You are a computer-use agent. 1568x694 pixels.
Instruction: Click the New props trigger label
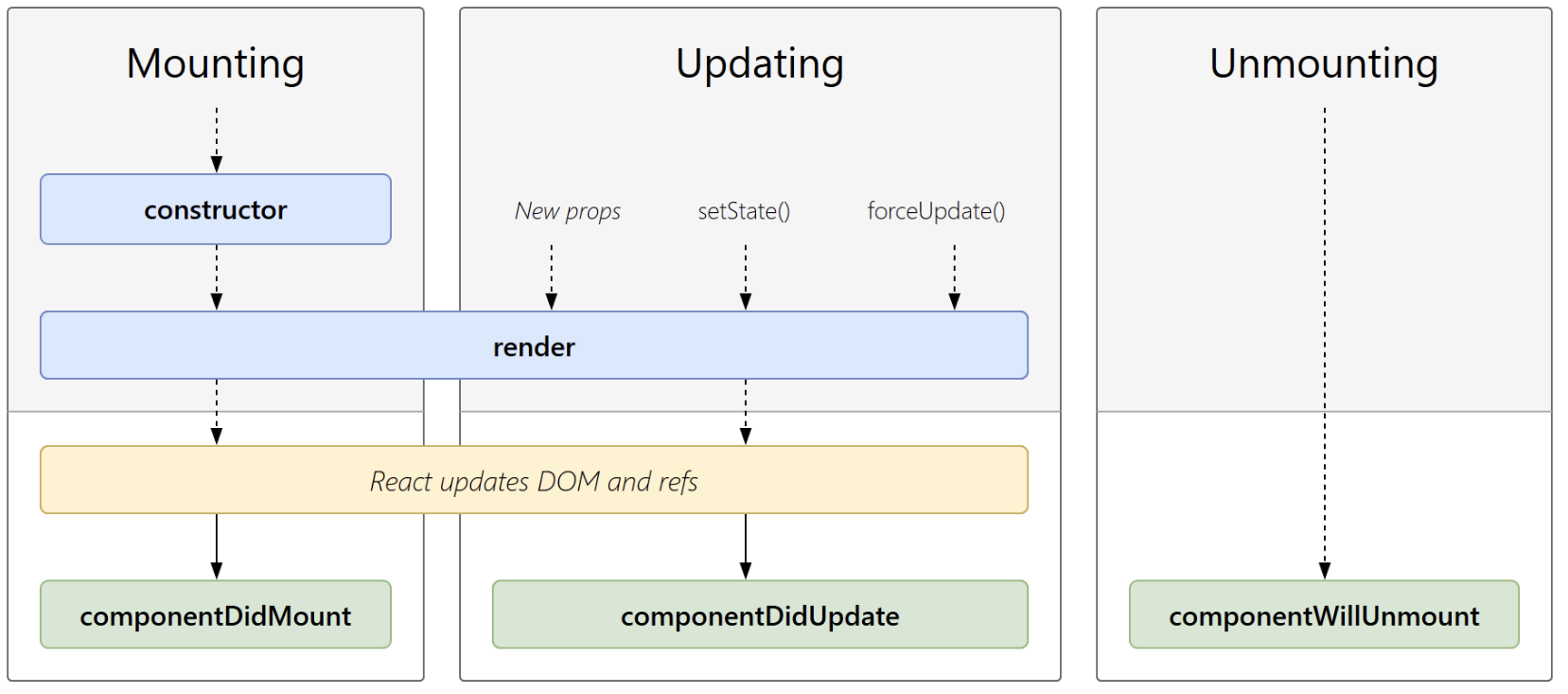568,211
